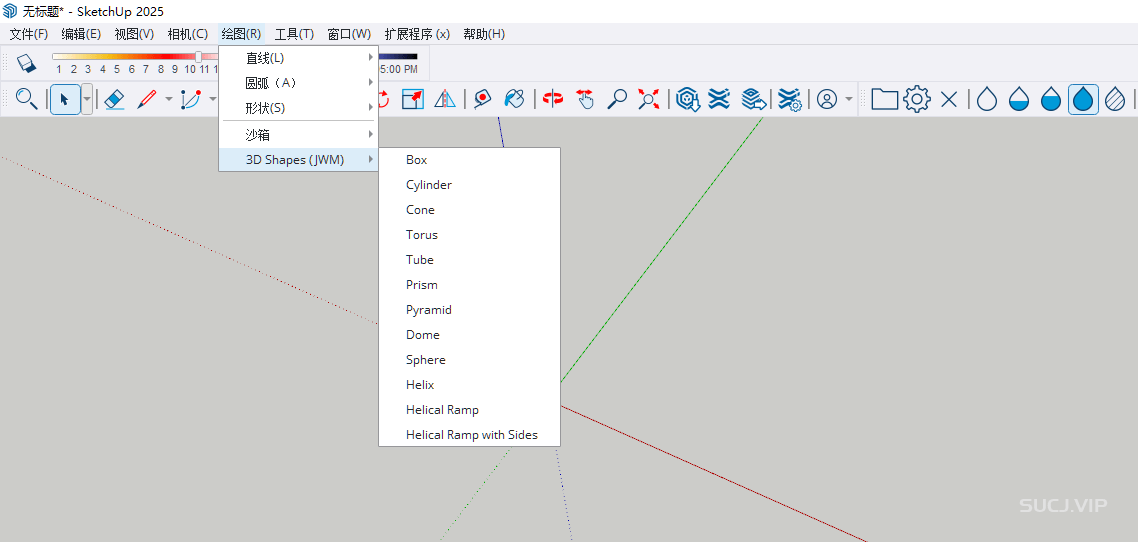The image size is (1138, 542).
Task: Open the 窗口(W) menu
Action: 349,34
